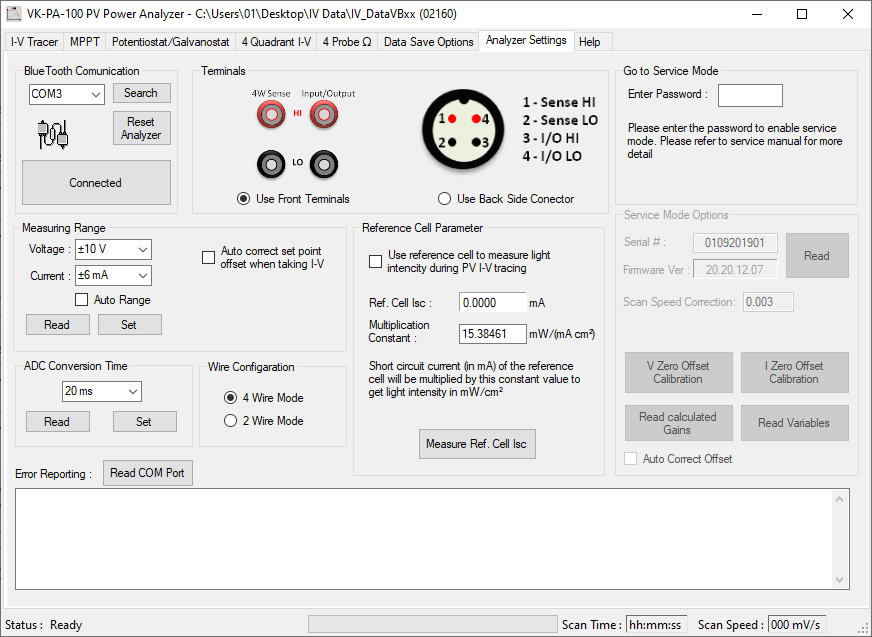Image resolution: width=872 pixels, height=637 pixels.
Task: Click the scan progress bar in status bar
Action: tap(433, 624)
